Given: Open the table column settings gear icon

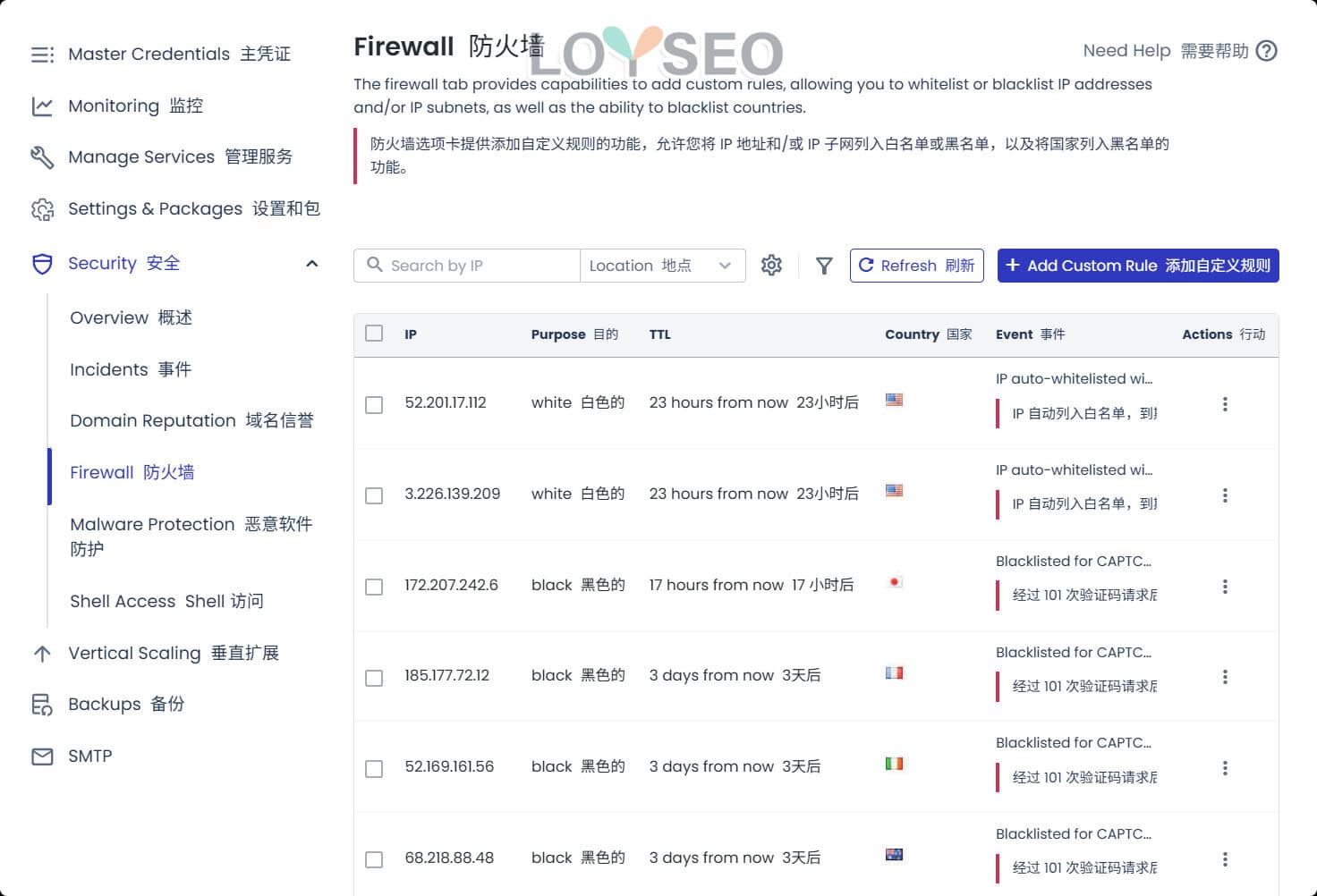Looking at the screenshot, I should coord(771,265).
